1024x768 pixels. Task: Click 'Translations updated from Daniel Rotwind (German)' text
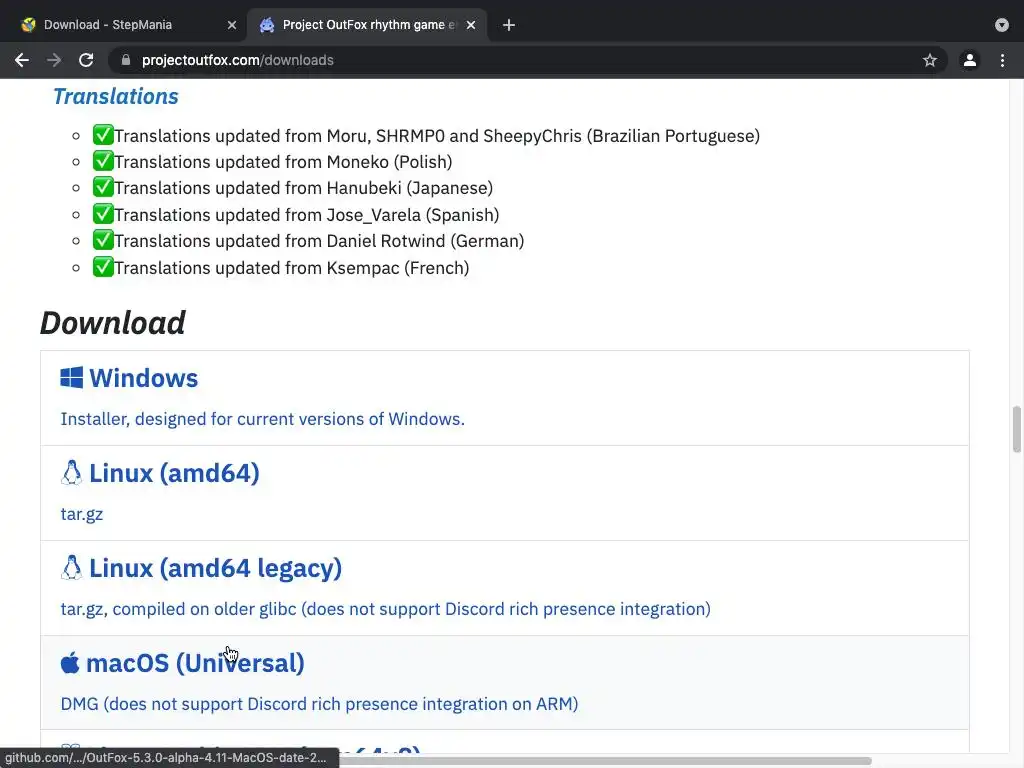tap(319, 241)
